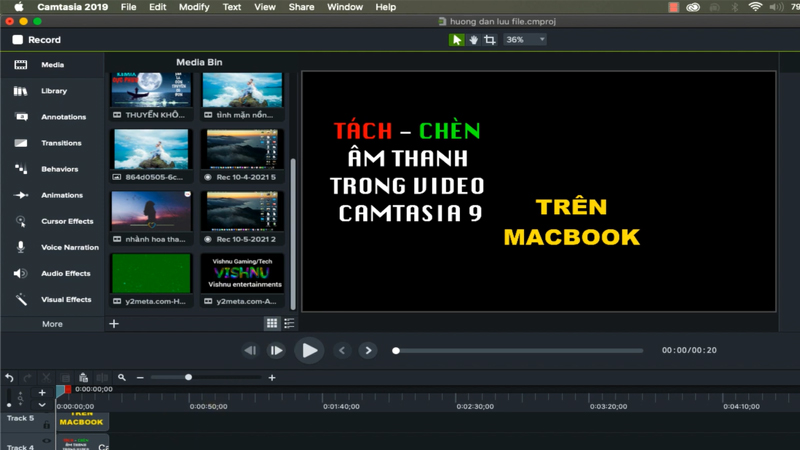Open the Apple menu

[18, 7]
